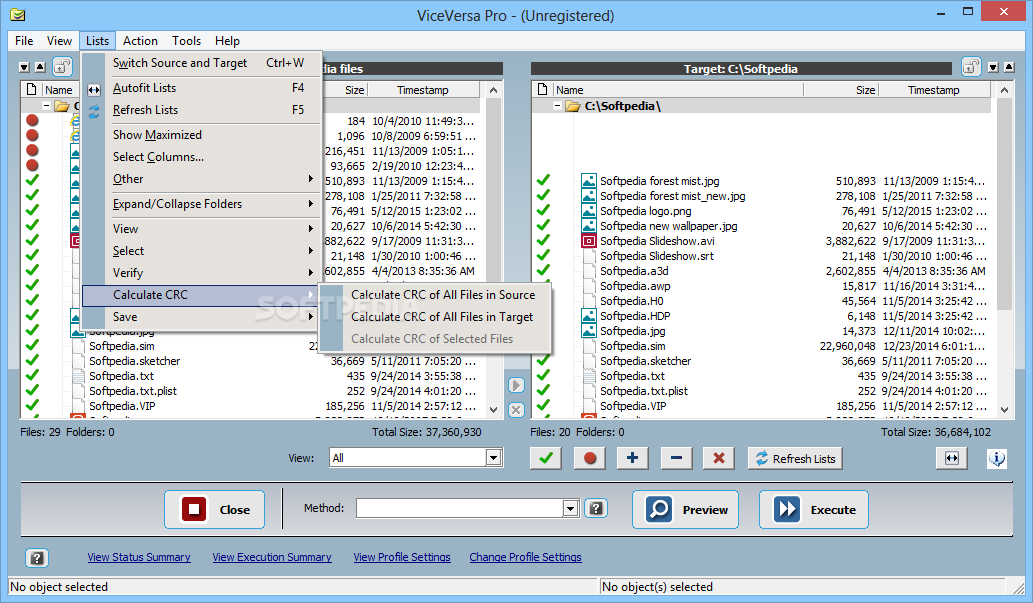The image size is (1033, 603).
Task: Click the target Size column header
Action: pos(840,90)
